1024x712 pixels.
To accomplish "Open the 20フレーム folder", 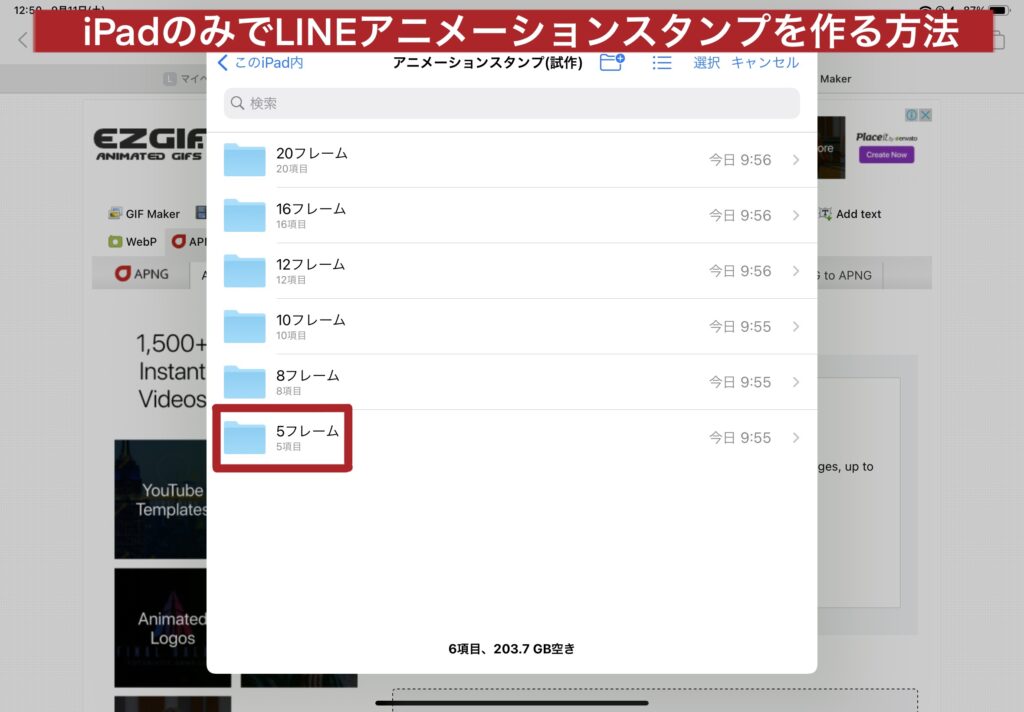I will (x=511, y=160).
